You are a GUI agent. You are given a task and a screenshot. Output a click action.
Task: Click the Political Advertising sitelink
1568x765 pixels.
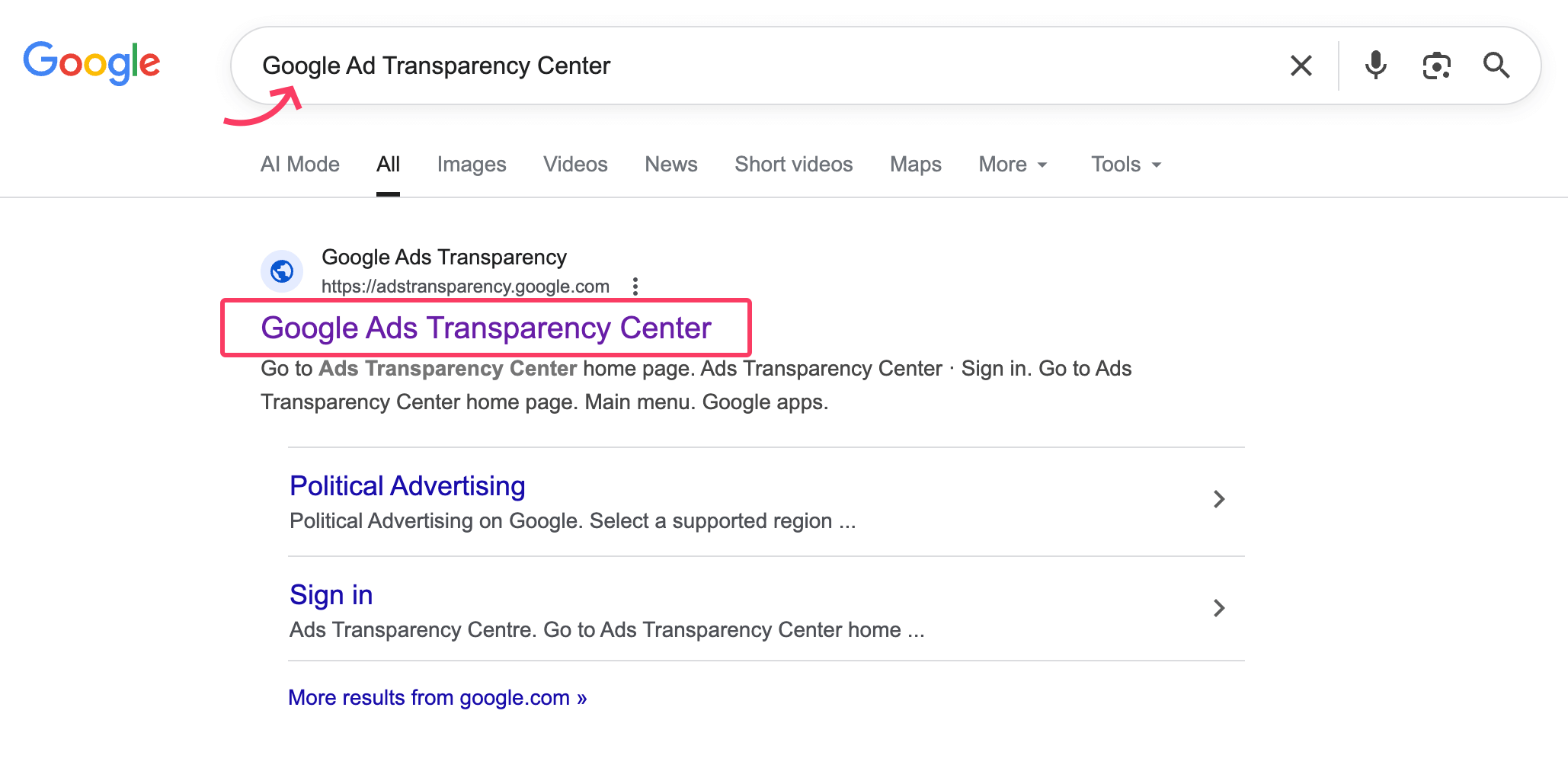(x=407, y=485)
